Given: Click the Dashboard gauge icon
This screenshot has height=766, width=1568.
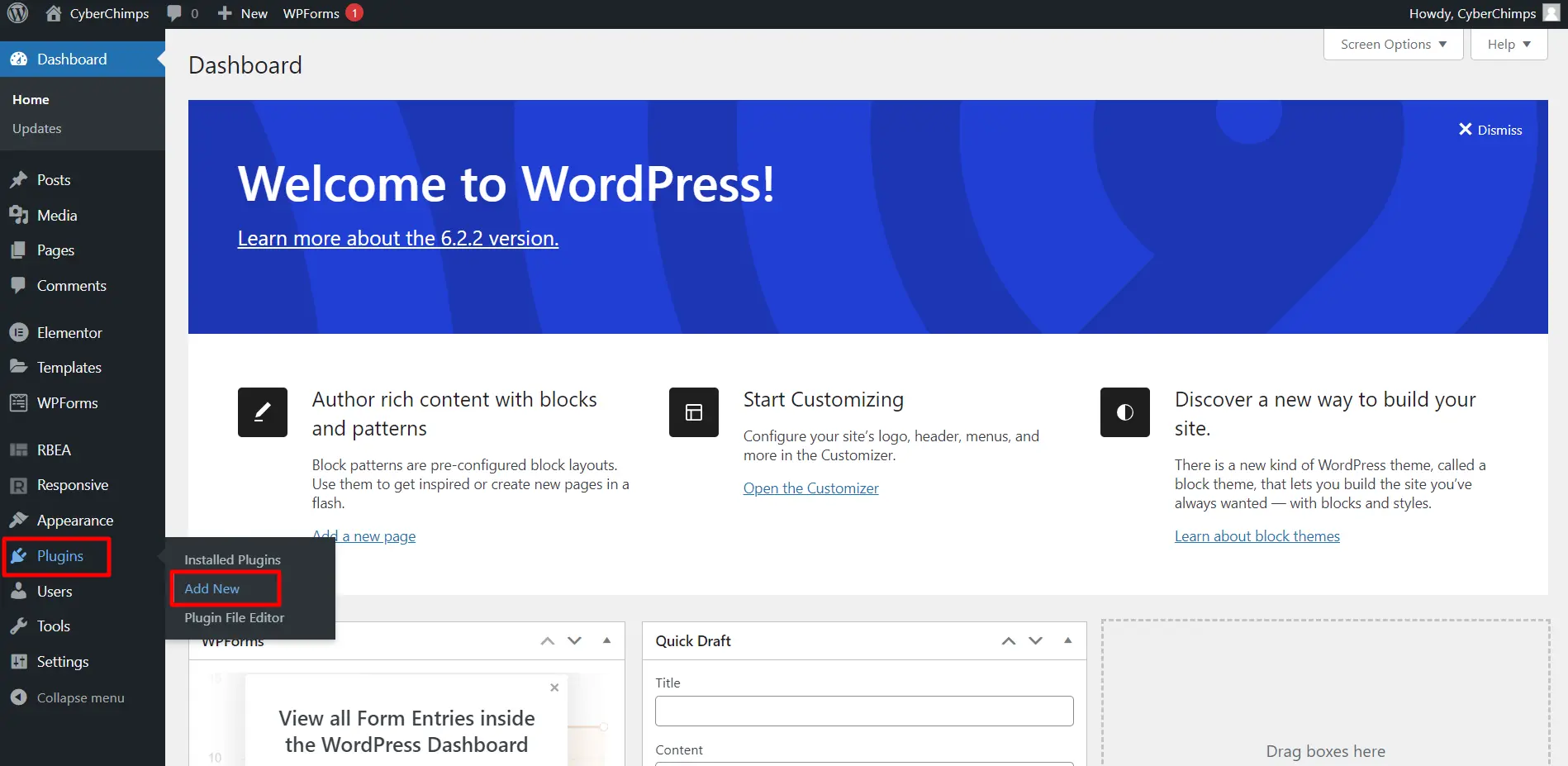Looking at the screenshot, I should 19,59.
